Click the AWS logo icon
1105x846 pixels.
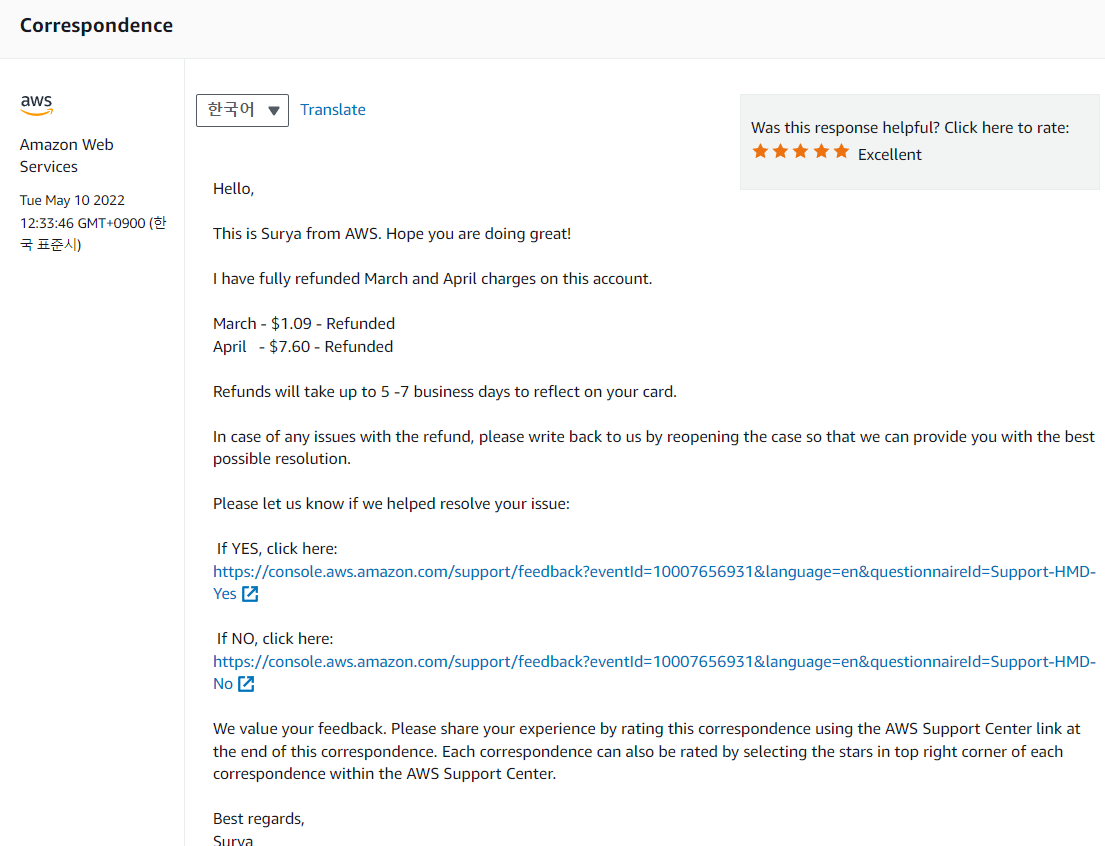click(37, 105)
